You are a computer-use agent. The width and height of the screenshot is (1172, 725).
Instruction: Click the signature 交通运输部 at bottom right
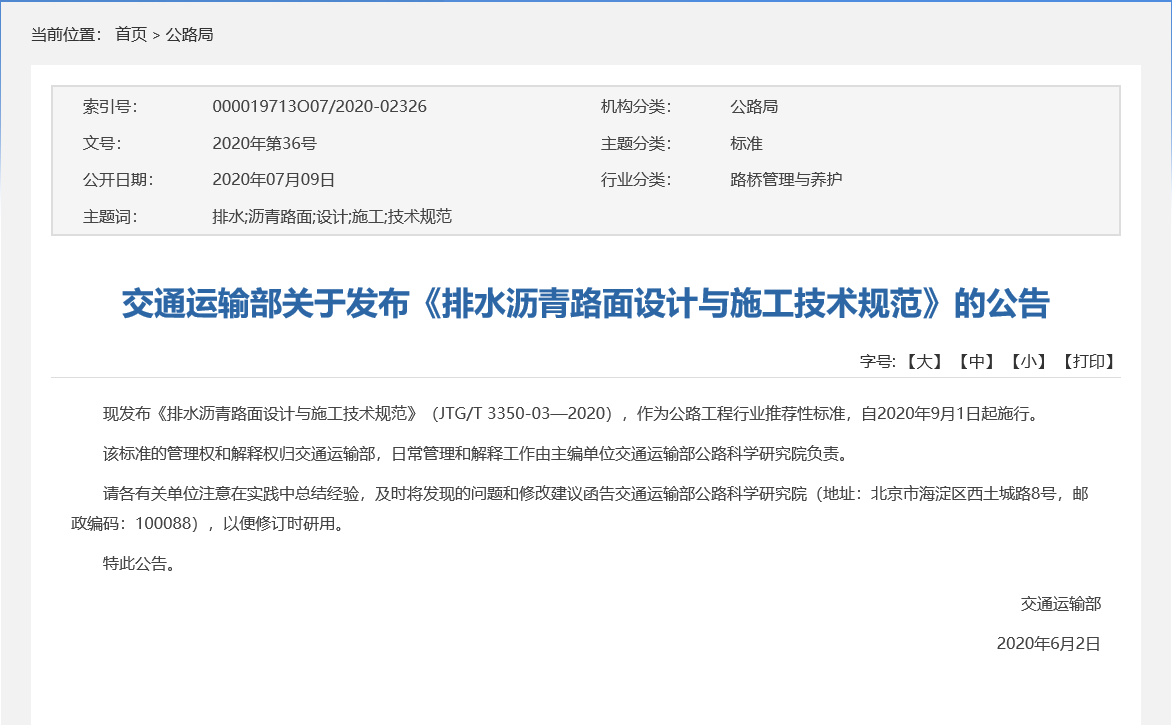click(1061, 604)
